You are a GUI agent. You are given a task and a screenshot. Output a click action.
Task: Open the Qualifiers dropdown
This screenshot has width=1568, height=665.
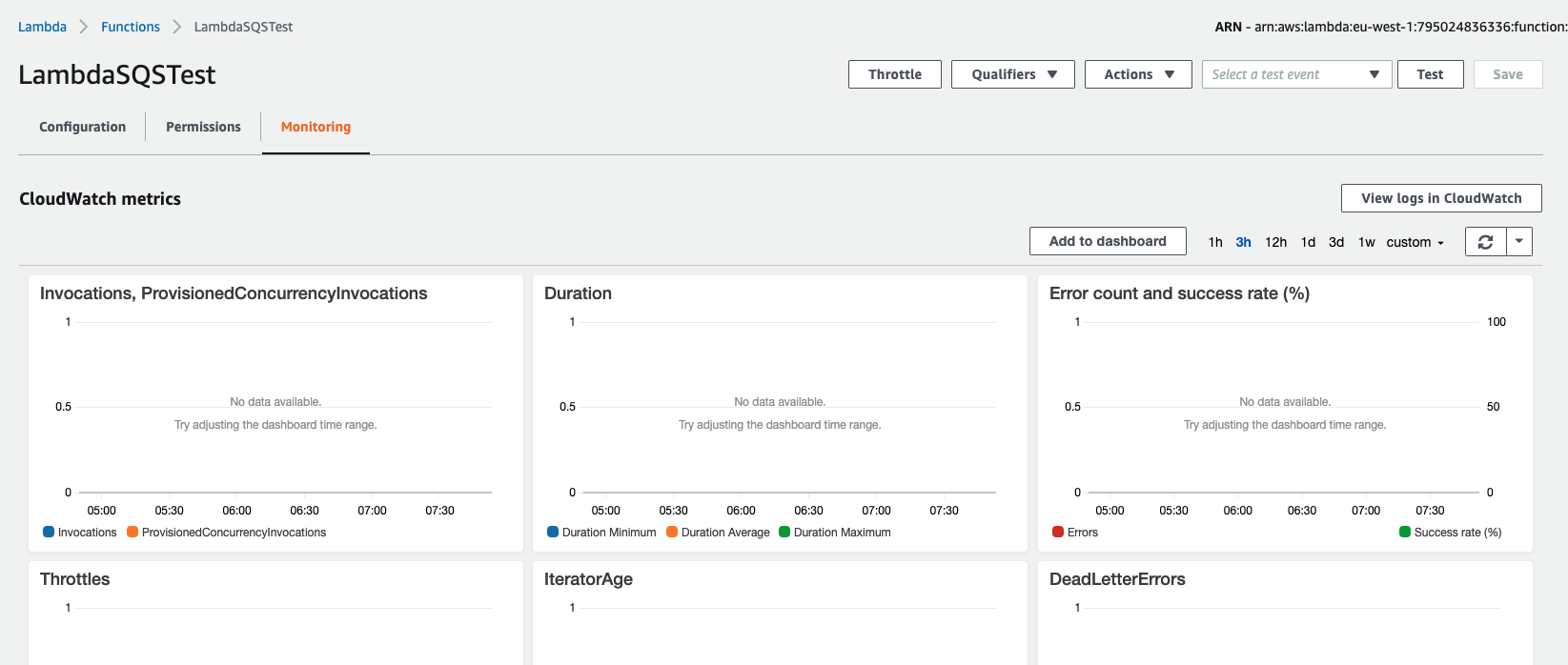point(1013,74)
